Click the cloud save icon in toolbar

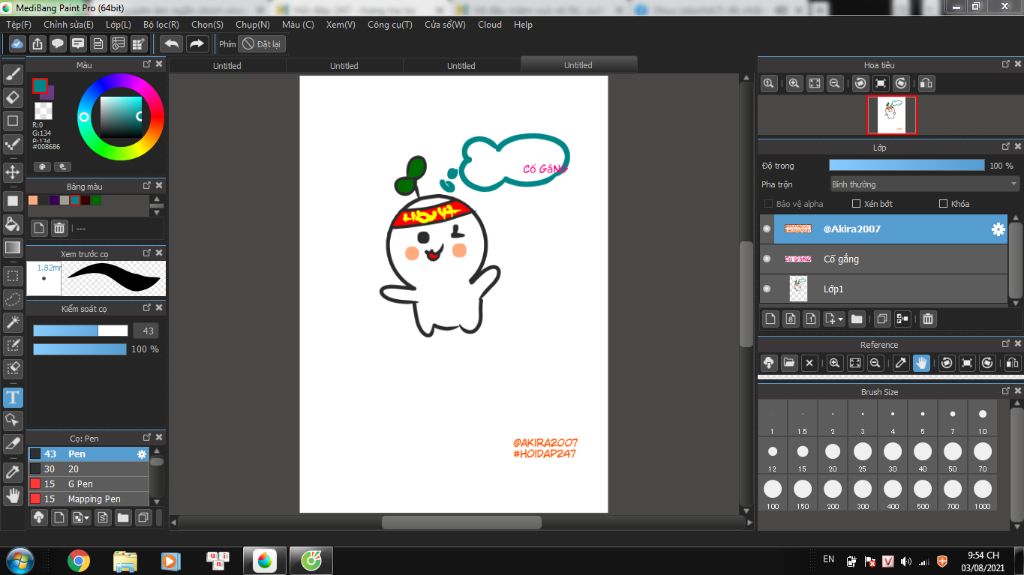tap(17, 44)
